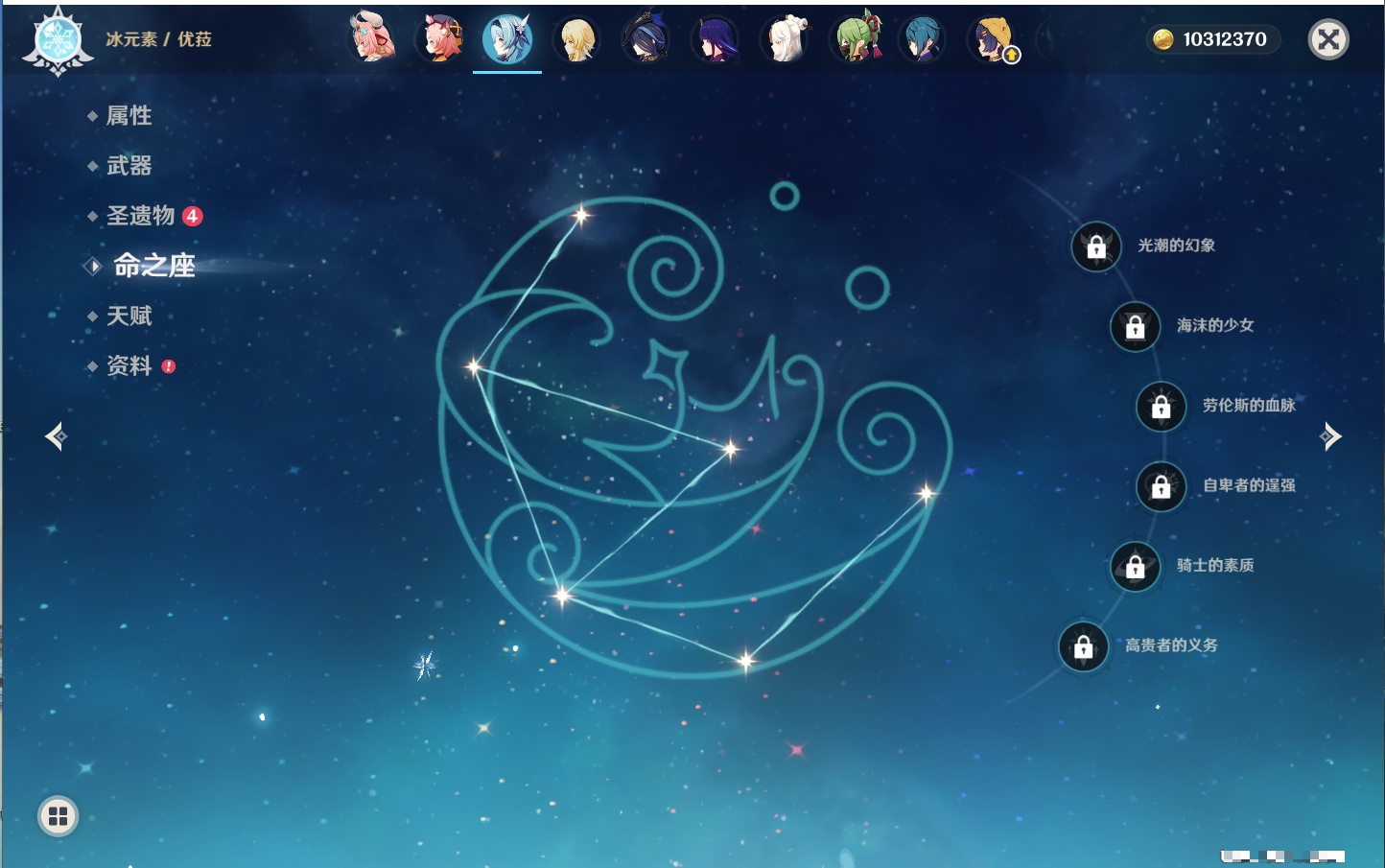
Task: Select the green-haired masked character avatar
Action: [855, 38]
